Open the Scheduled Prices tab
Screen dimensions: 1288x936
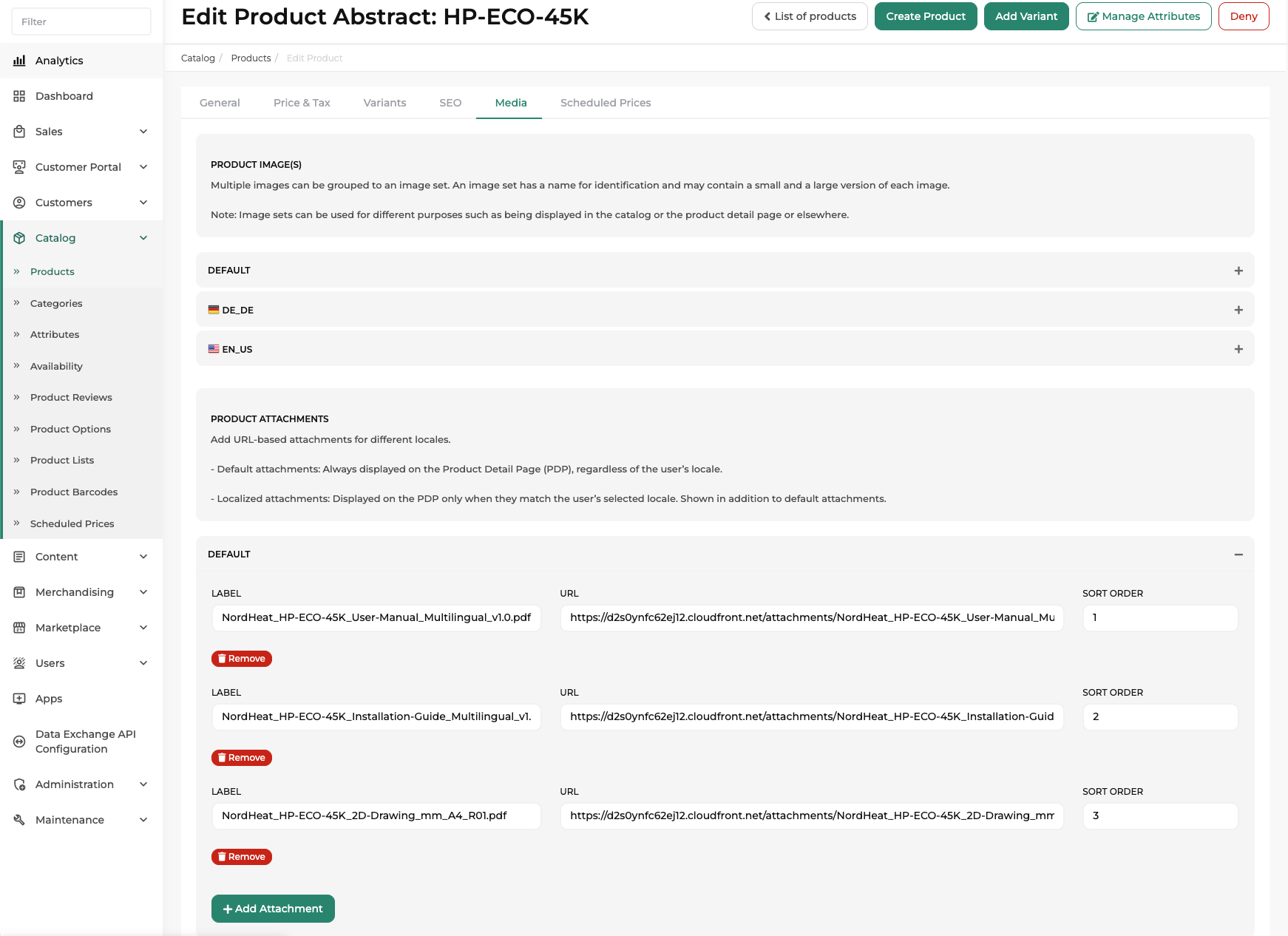pos(605,103)
